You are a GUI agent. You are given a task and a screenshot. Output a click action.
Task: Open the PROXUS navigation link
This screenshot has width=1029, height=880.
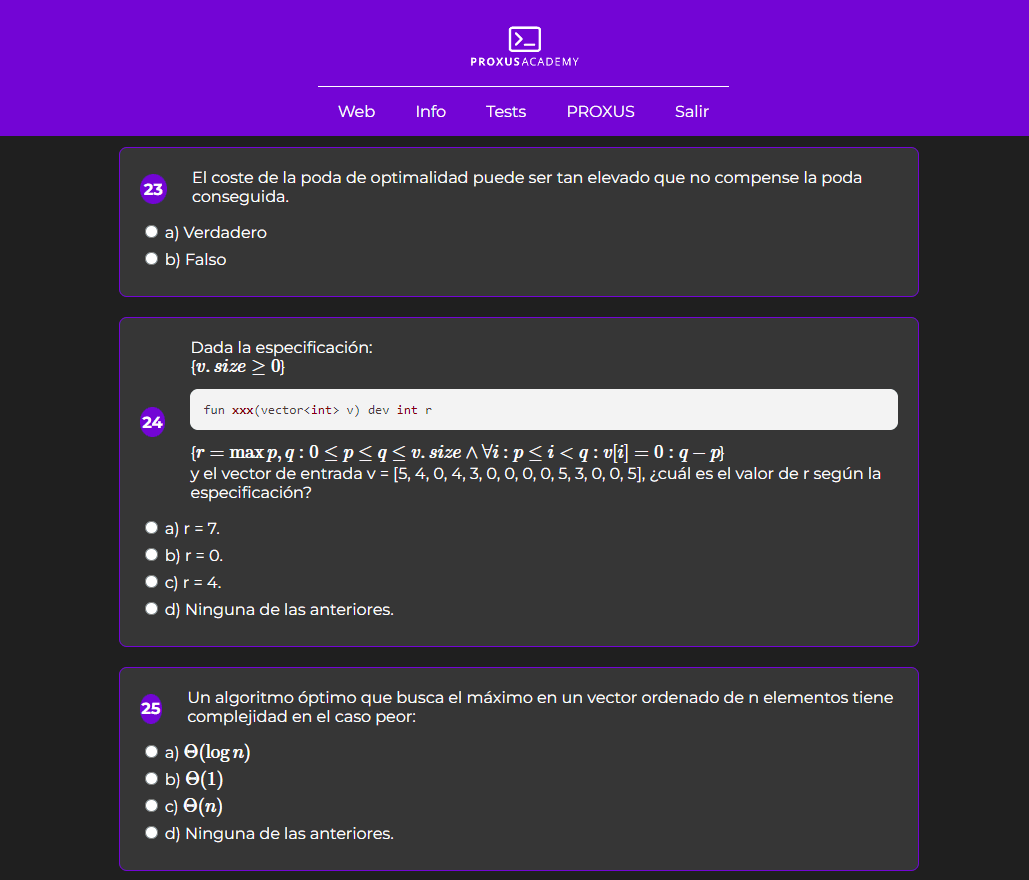(x=600, y=112)
